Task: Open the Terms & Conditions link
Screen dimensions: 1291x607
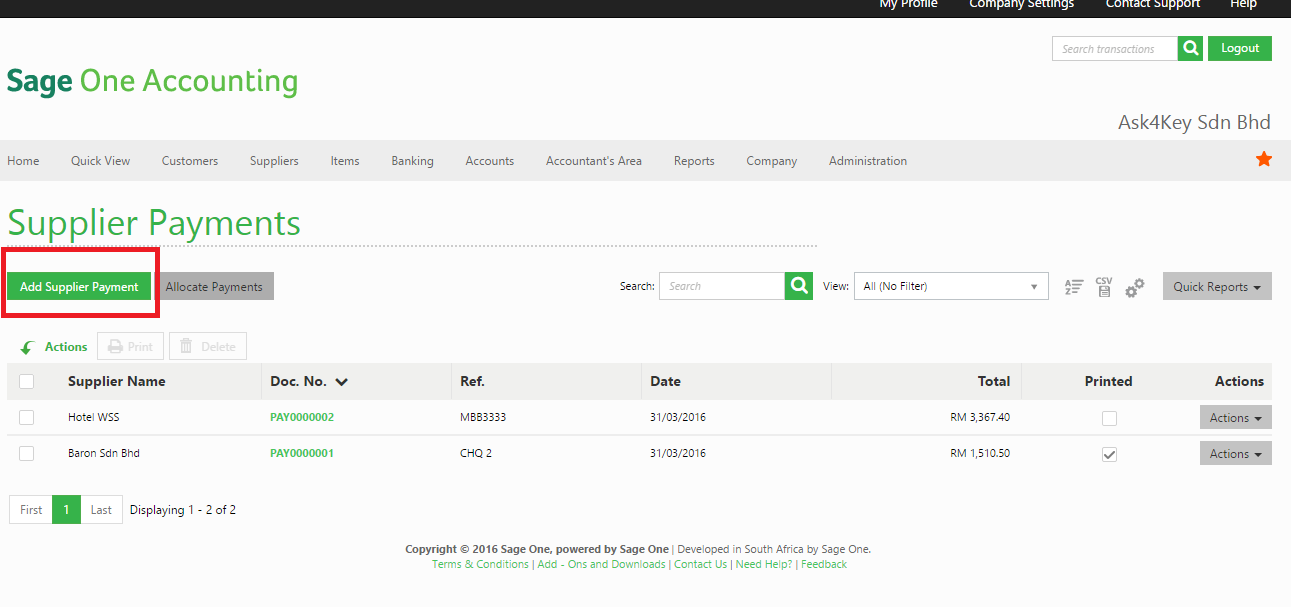Action: (x=480, y=564)
